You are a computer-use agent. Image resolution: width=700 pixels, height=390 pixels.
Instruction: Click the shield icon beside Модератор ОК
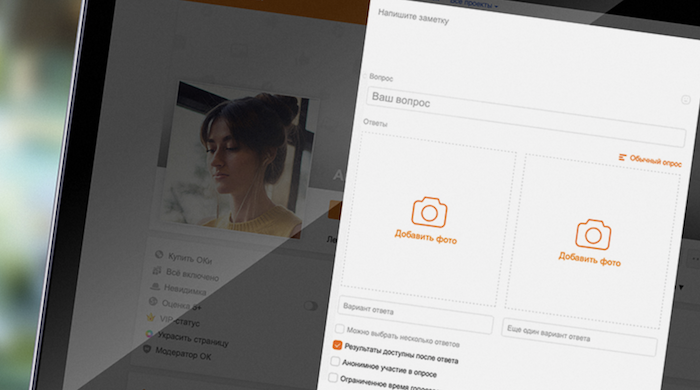(147, 349)
